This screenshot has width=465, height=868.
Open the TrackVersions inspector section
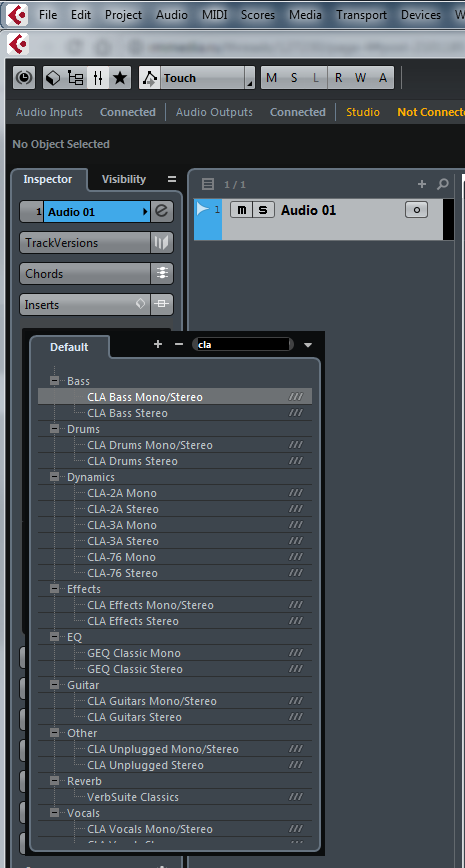[85, 242]
